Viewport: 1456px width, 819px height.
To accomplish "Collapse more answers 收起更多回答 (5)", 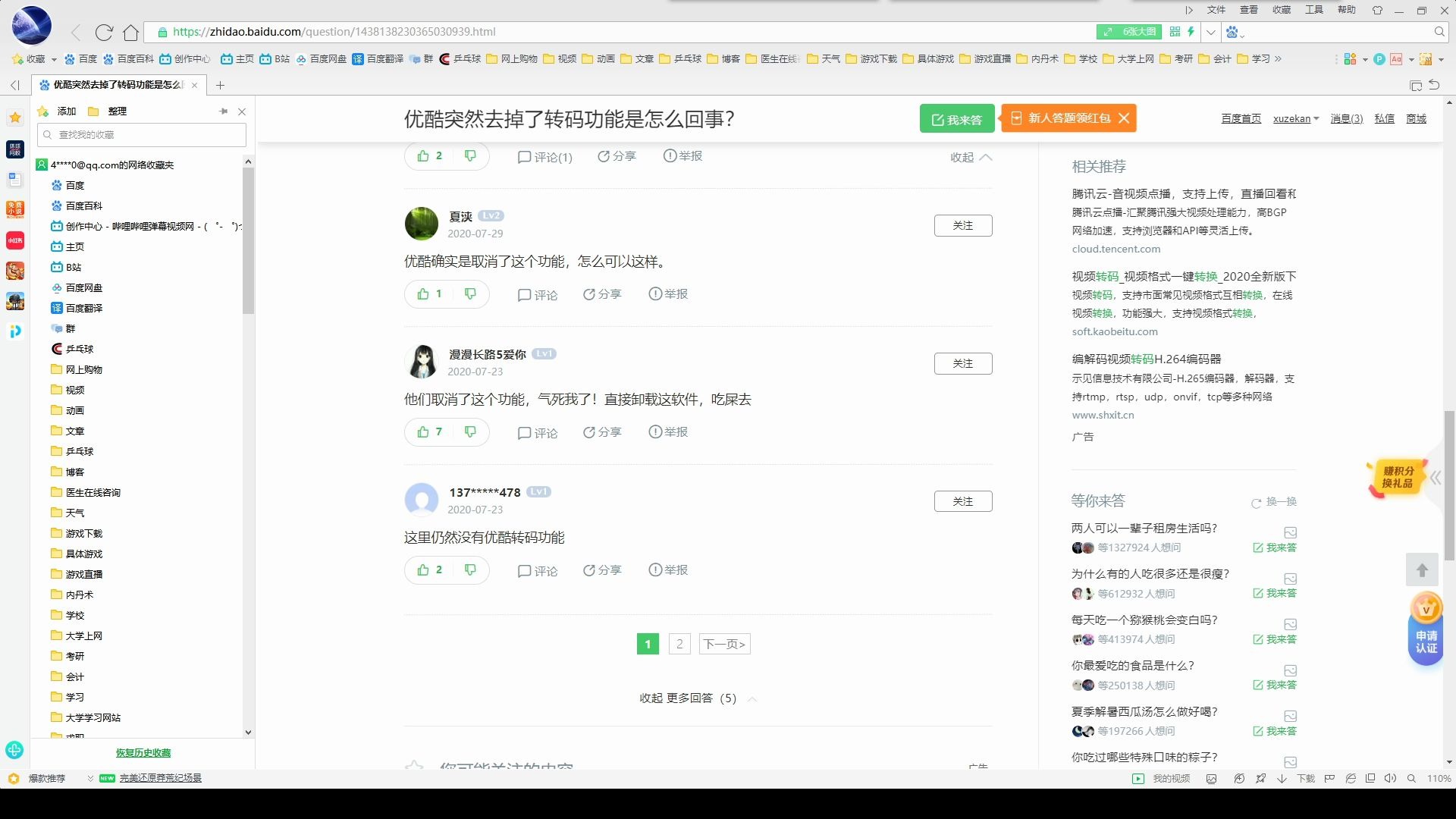I will (698, 698).
